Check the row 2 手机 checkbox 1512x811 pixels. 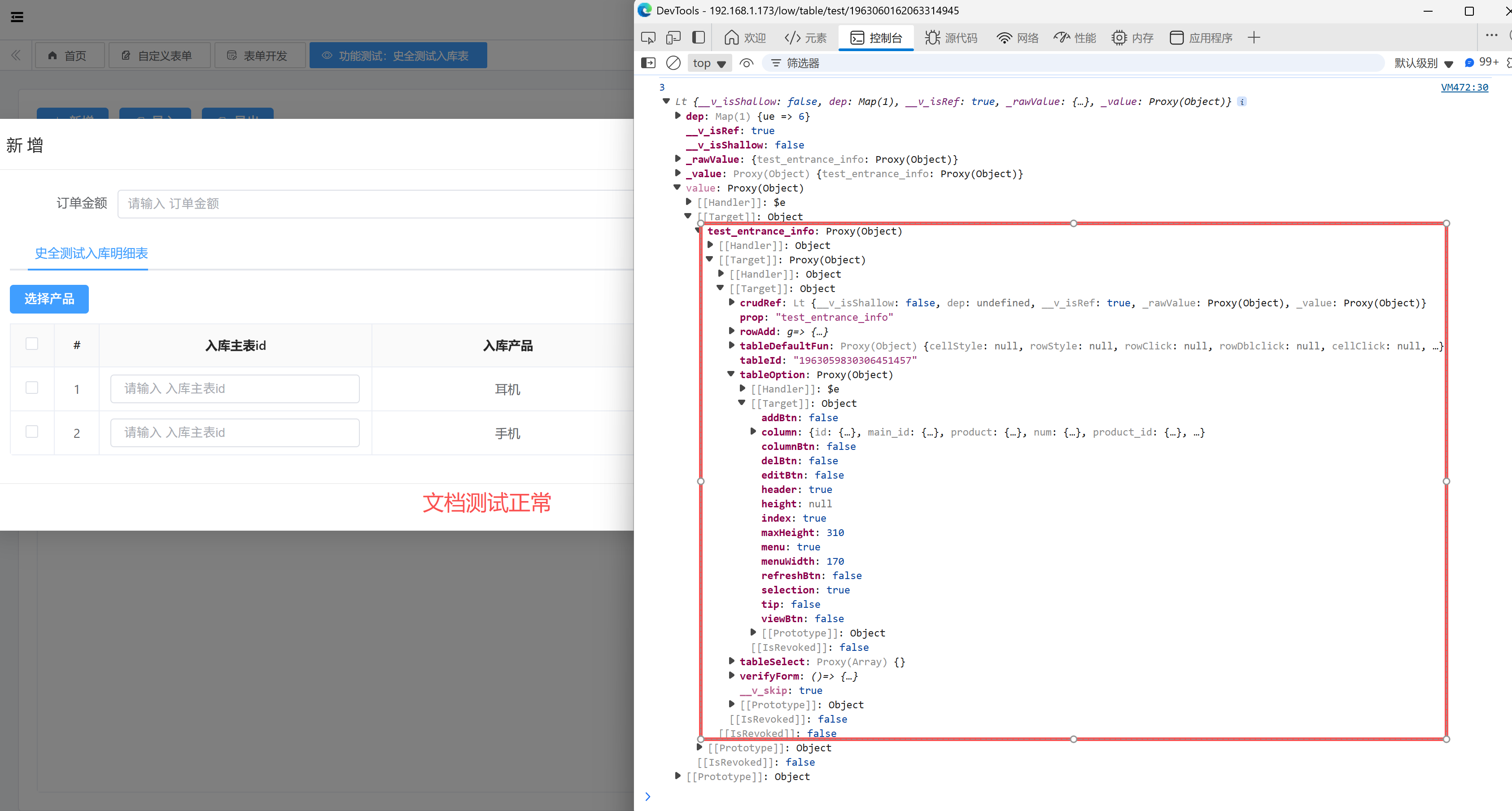(x=32, y=432)
